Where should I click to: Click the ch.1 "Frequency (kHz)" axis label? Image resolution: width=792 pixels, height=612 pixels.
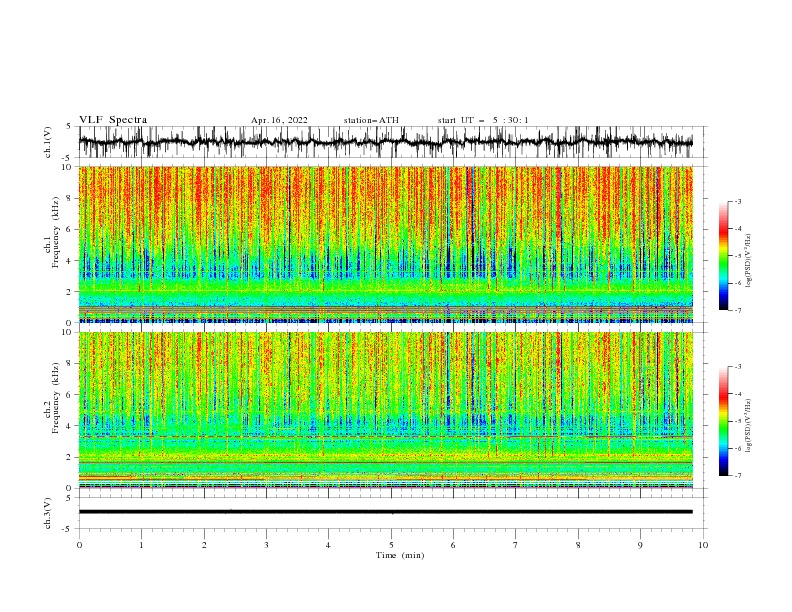(x=55, y=232)
